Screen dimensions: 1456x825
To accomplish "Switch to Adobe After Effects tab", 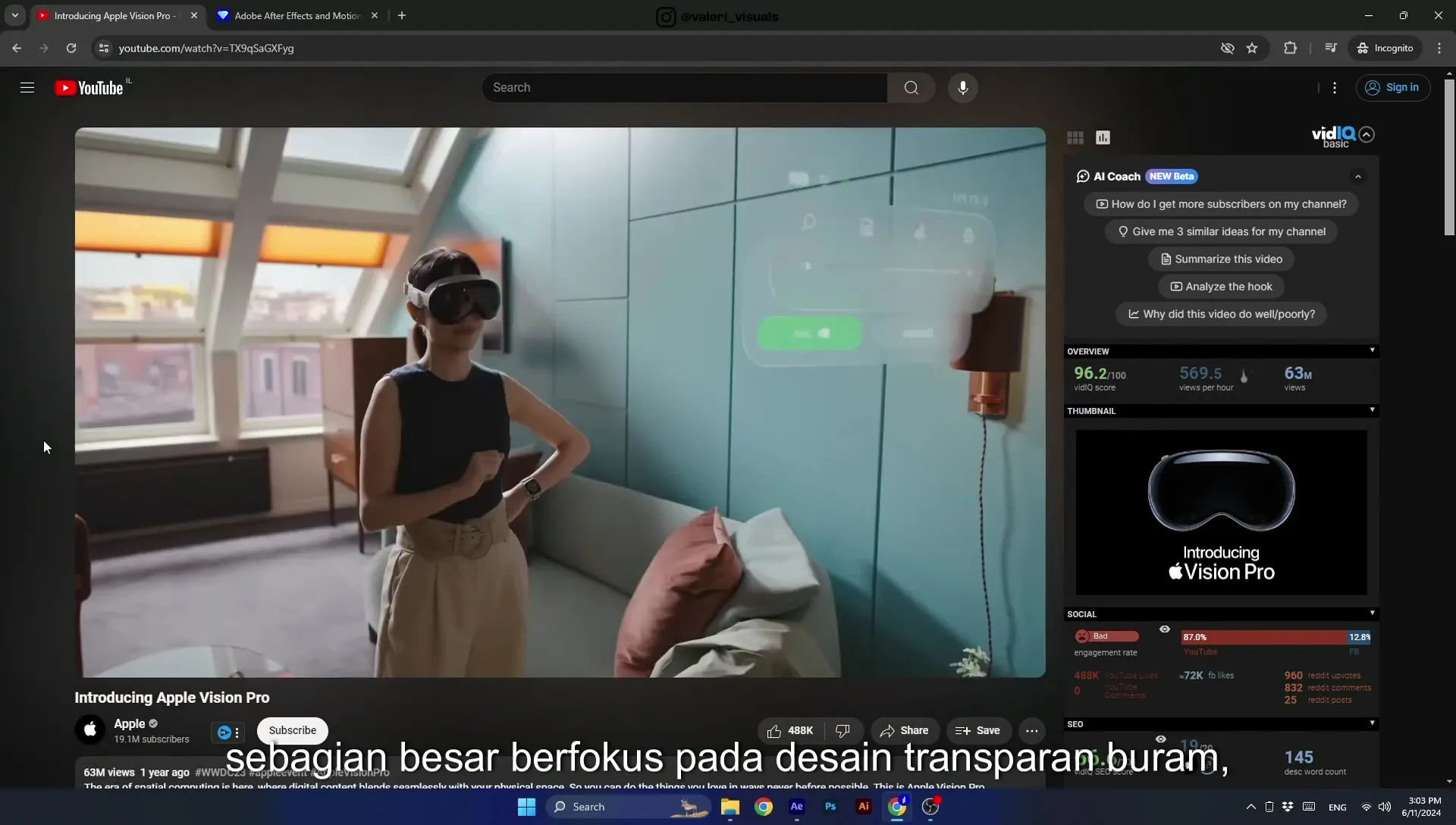I will point(297,15).
